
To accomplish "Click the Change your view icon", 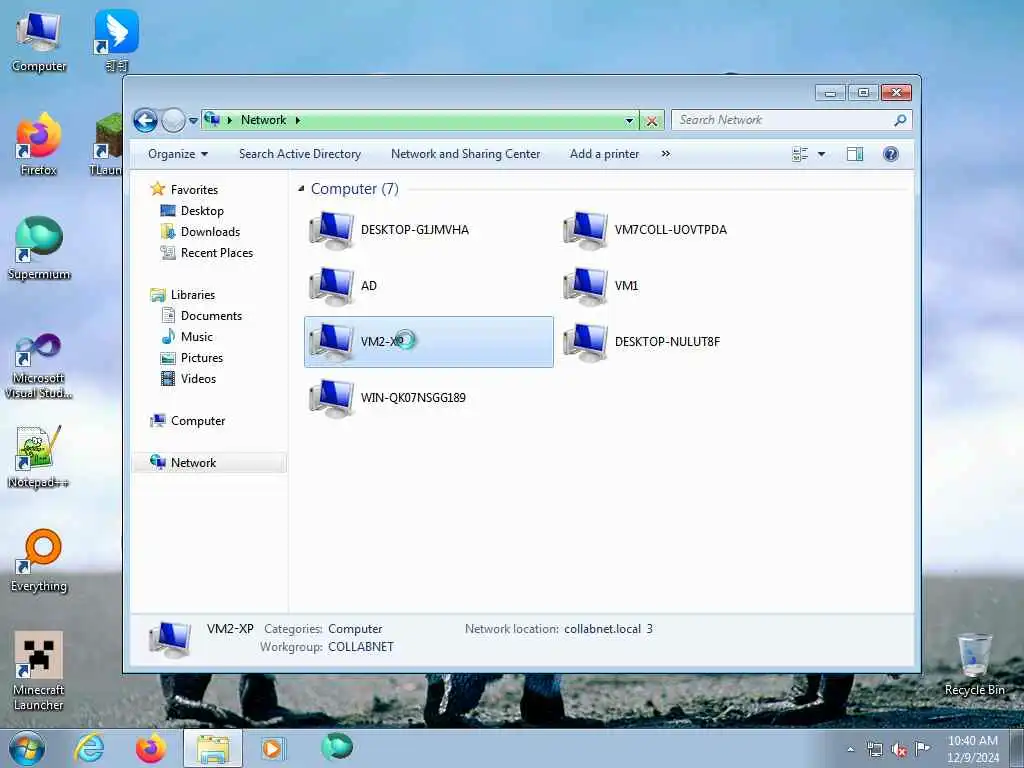I will (x=800, y=154).
